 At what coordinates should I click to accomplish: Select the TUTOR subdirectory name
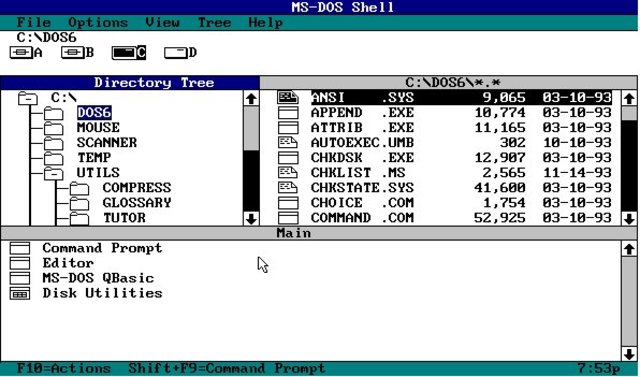coord(124,218)
